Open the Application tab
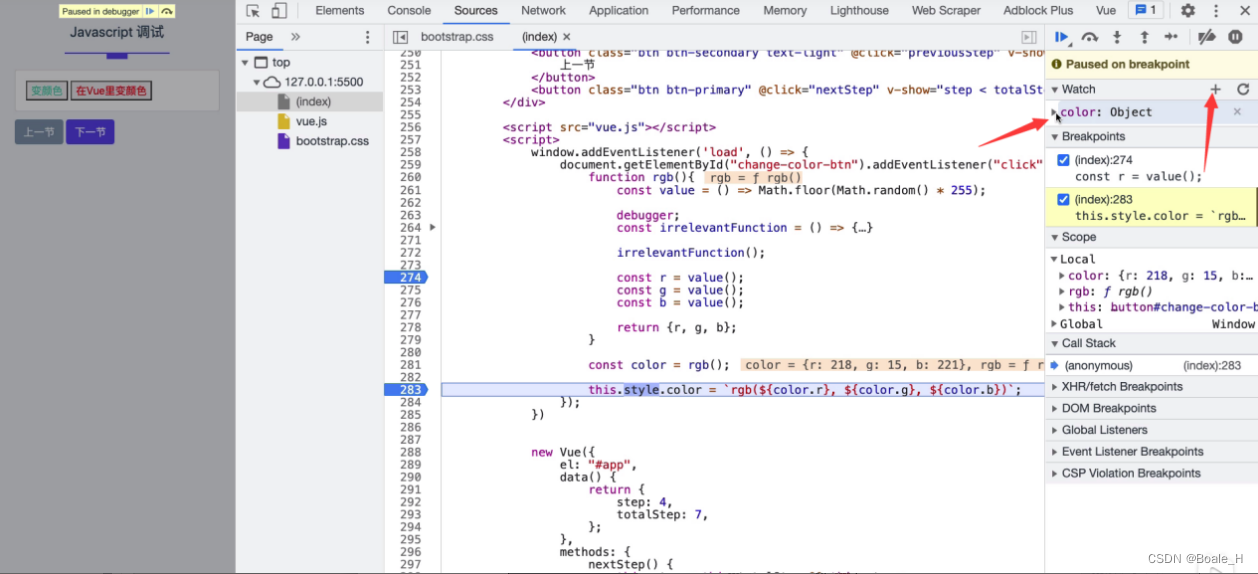The height and width of the screenshot is (574, 1258). coord(619,11)
